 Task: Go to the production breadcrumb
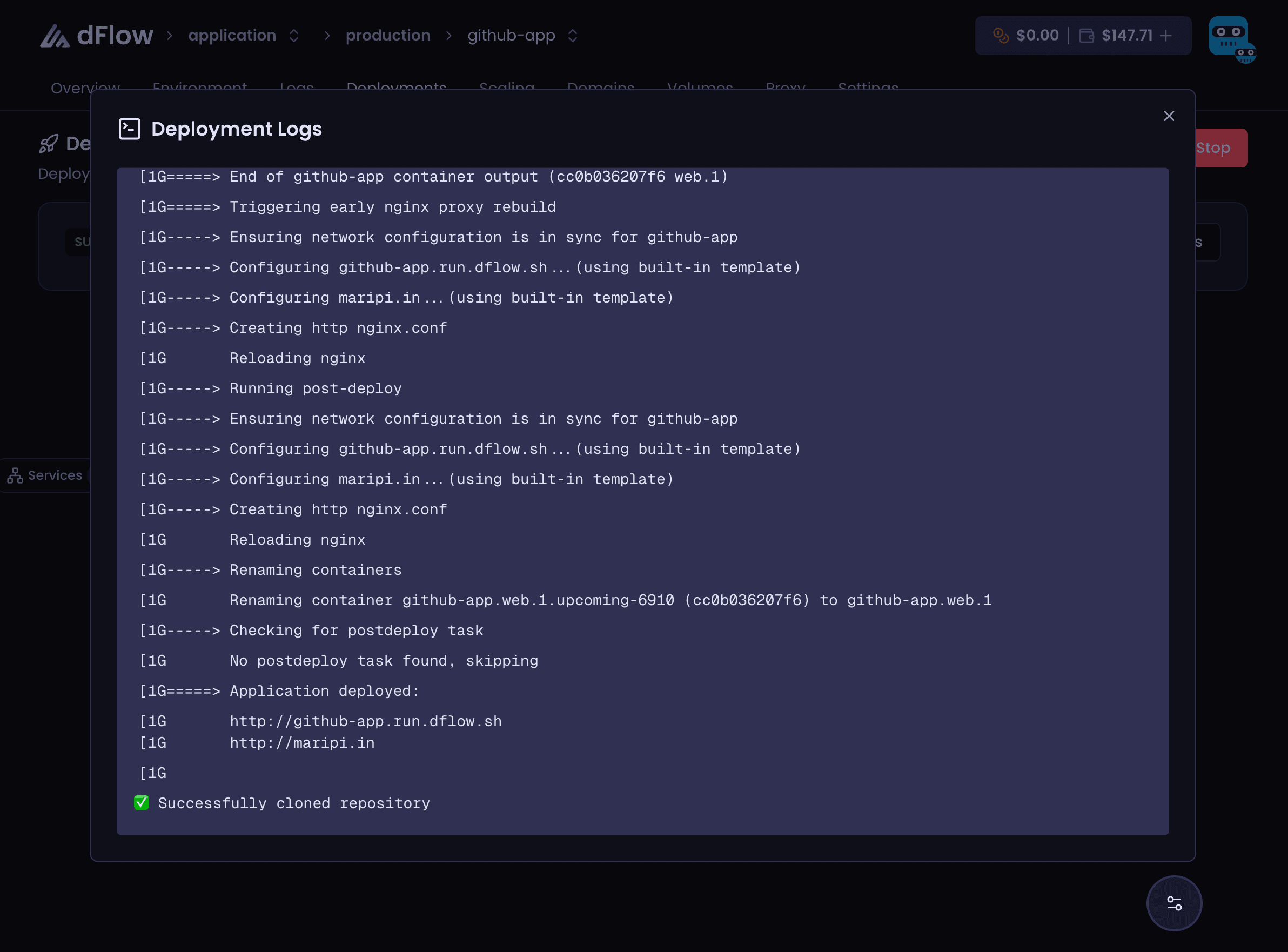point(388,36)
